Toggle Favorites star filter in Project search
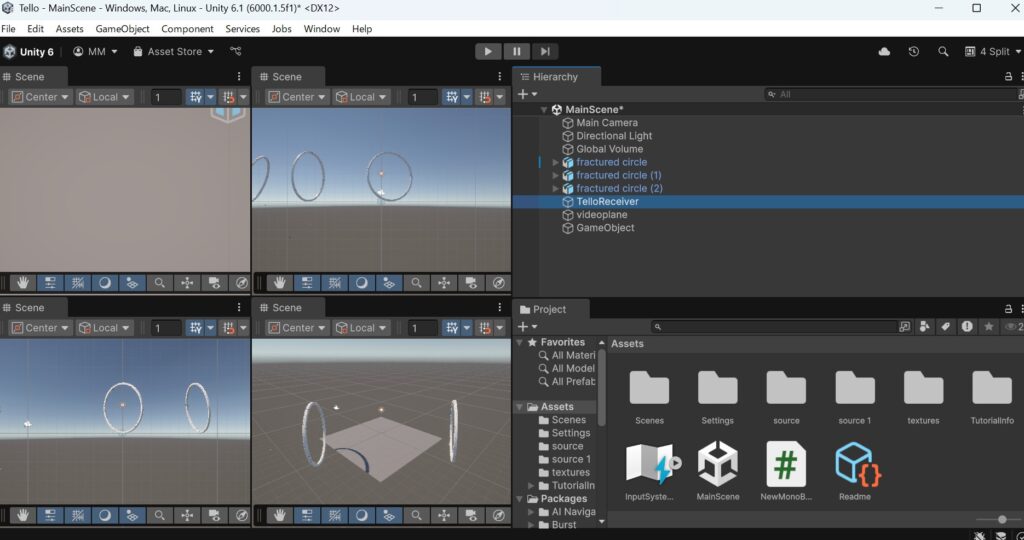Screen dimensions: 1024x540 pyautogui.click(x=988, y=327)
